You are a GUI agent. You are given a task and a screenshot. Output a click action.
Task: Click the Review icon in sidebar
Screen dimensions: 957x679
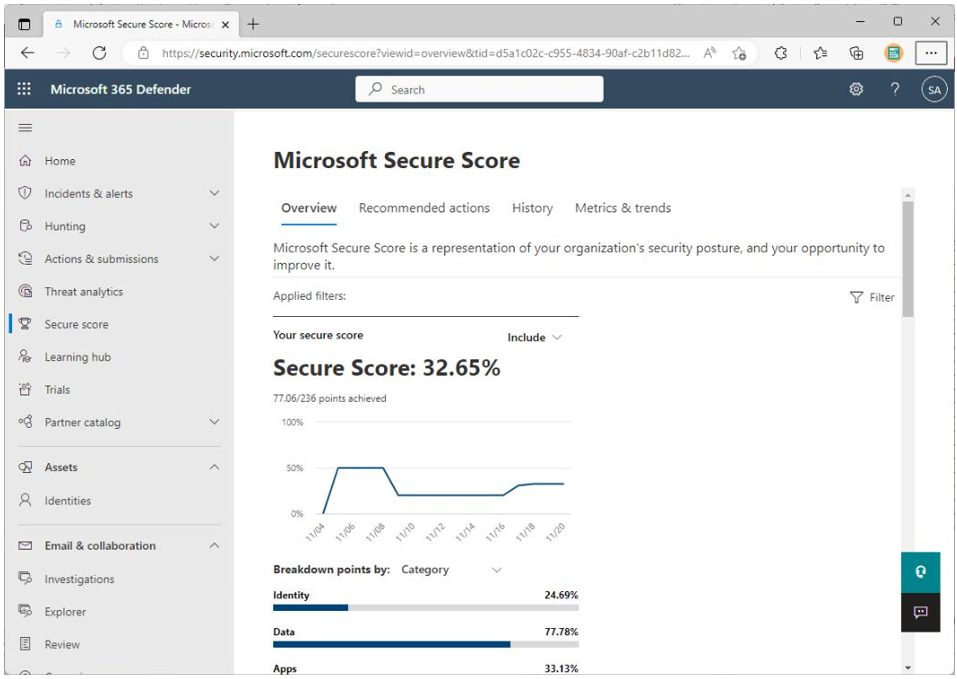25,644
